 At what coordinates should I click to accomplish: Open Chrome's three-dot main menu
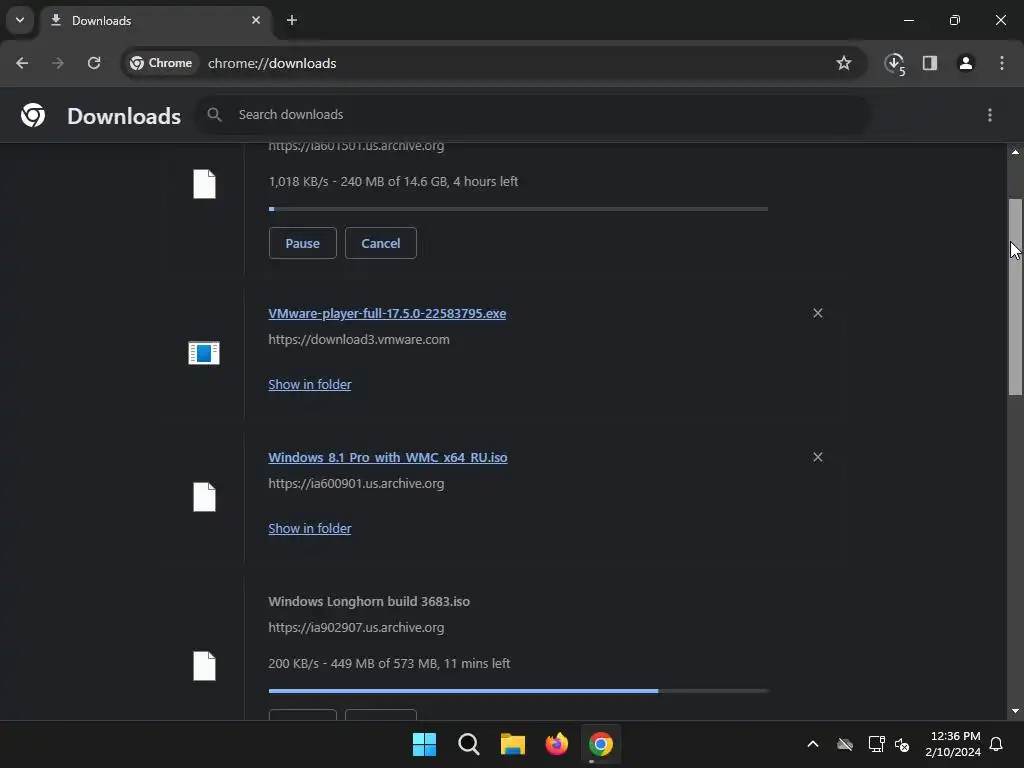click(1002, 63)
